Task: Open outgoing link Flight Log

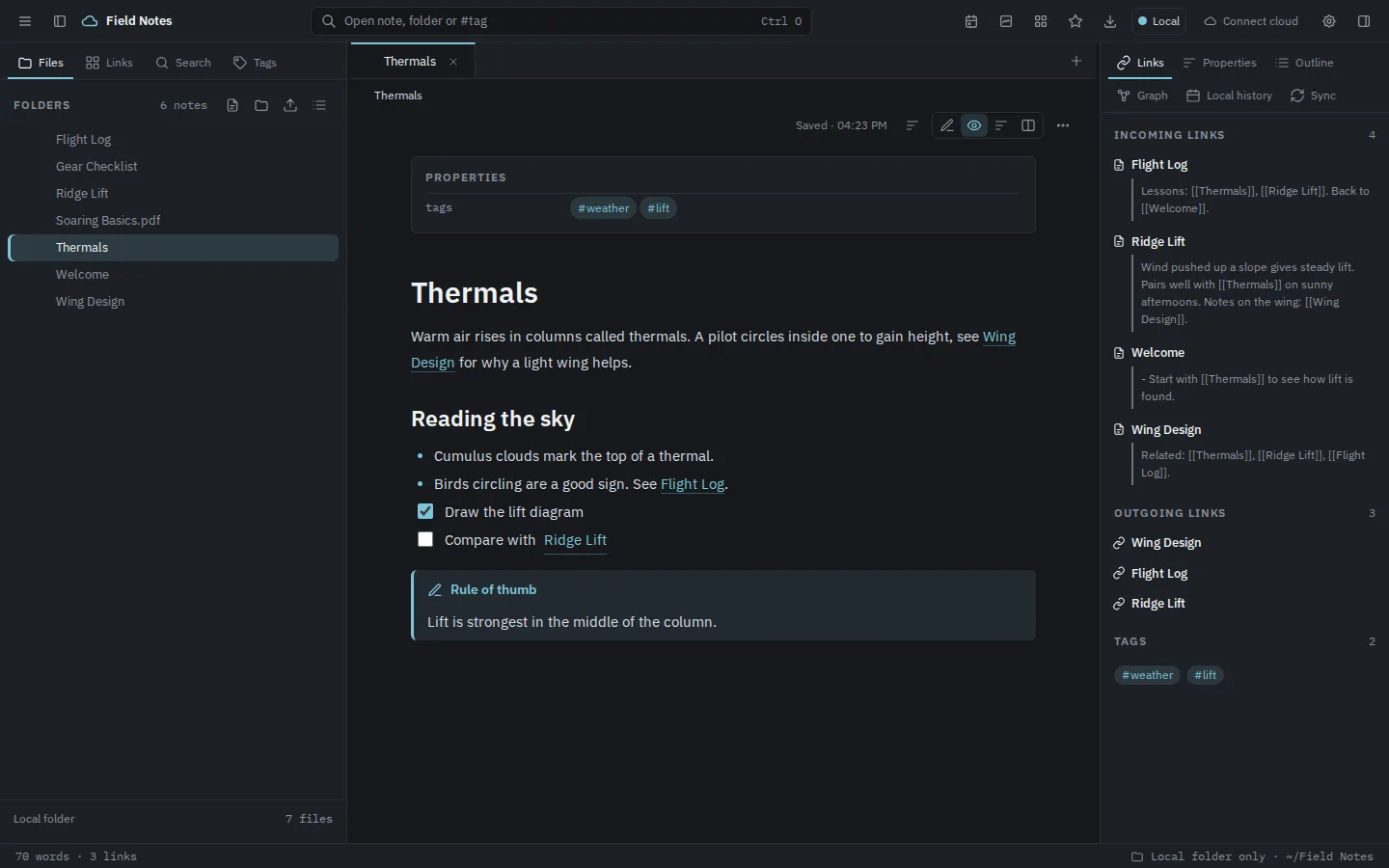Action: (1159, 573)
